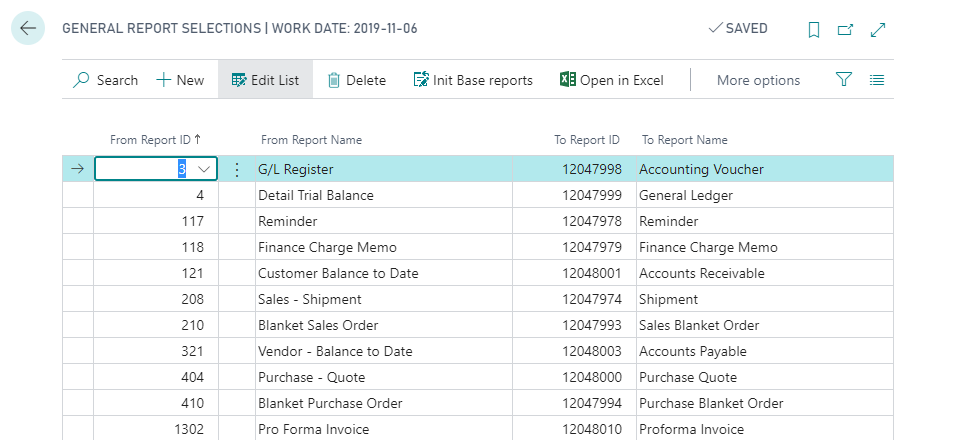Screen dimensions: 959x440
Task: Select the Sales - Shipment cell
Action: click(383, 299)
